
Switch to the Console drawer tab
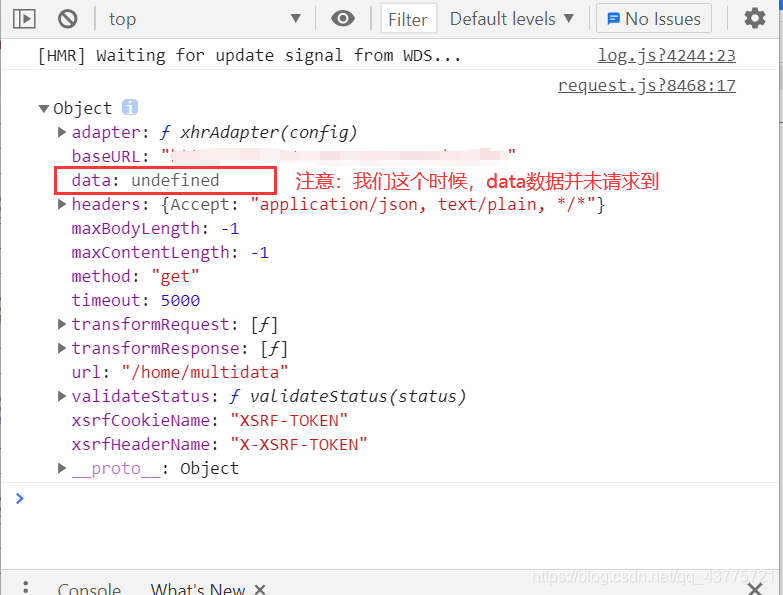coord(89,588)
